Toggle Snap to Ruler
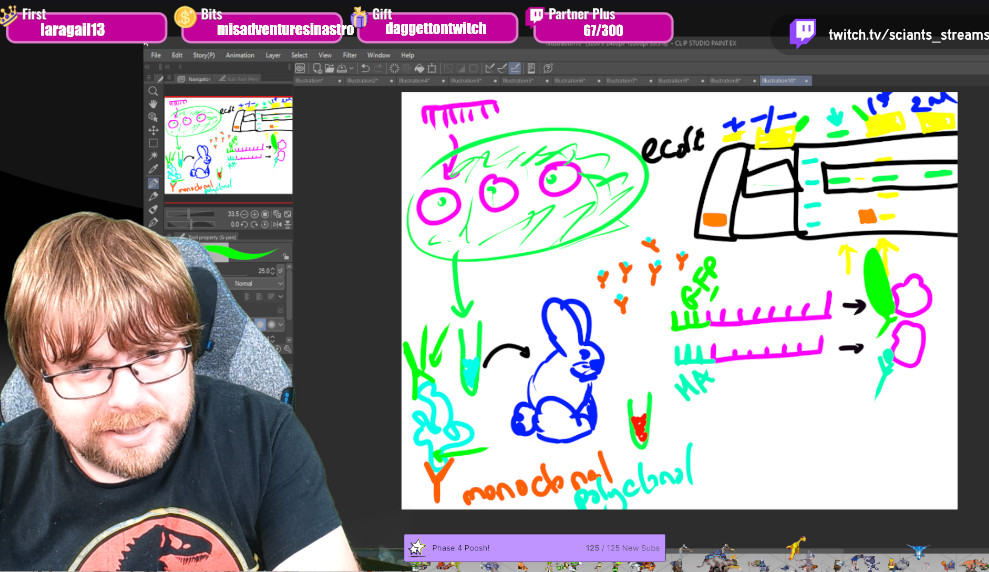This screenshot has height=572, width=989. tap(489, 68)
